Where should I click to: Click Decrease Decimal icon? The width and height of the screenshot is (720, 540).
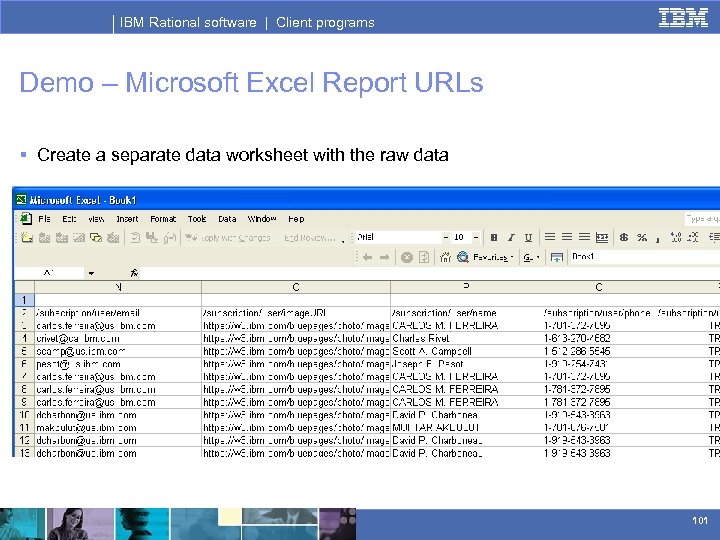click(x=693, y=237)
